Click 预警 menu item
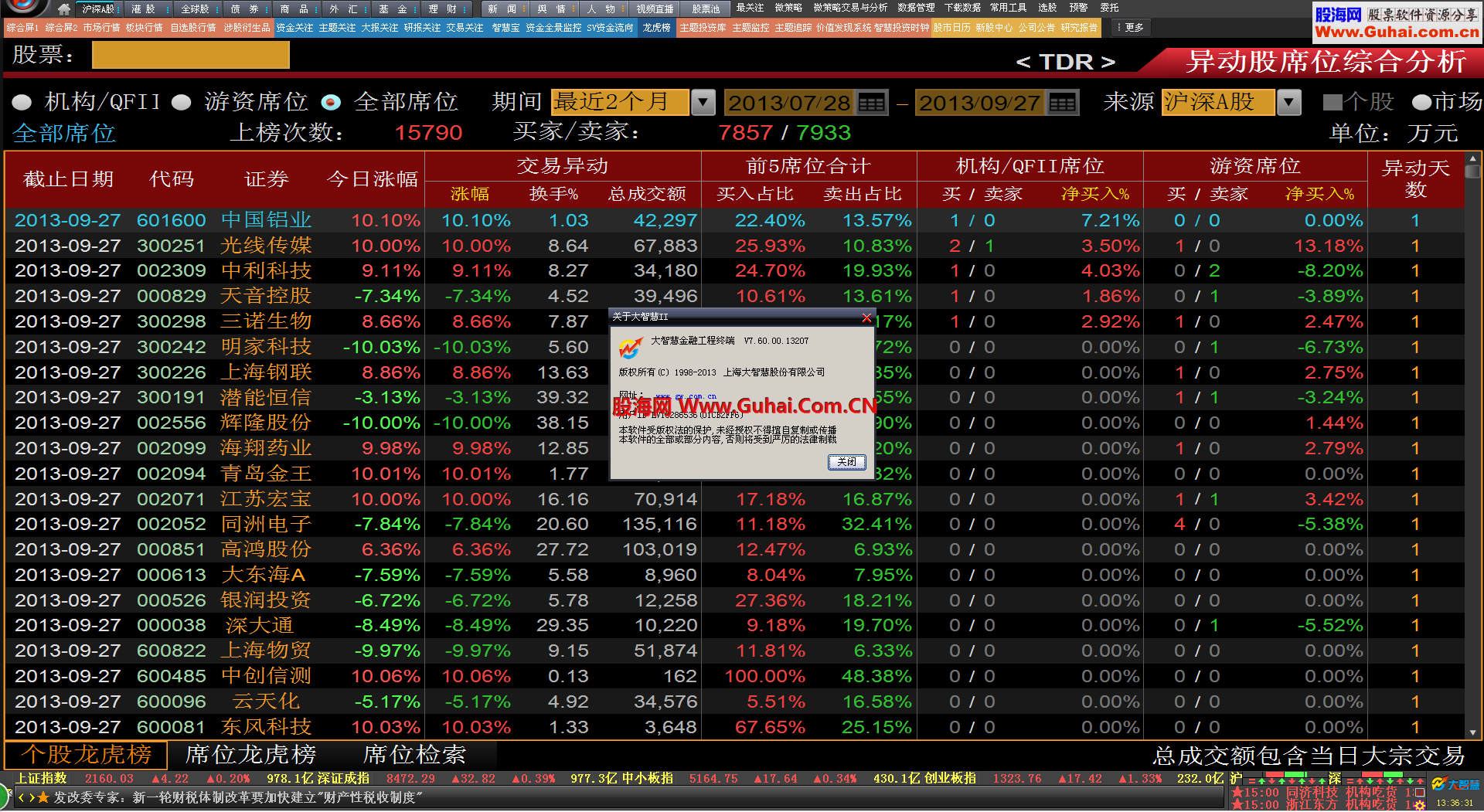 tap(1078, 8)
